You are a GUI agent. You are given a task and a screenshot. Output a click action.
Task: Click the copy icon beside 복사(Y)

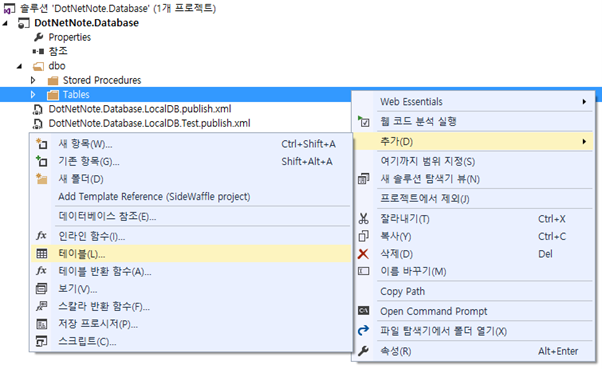pos(363,236)
